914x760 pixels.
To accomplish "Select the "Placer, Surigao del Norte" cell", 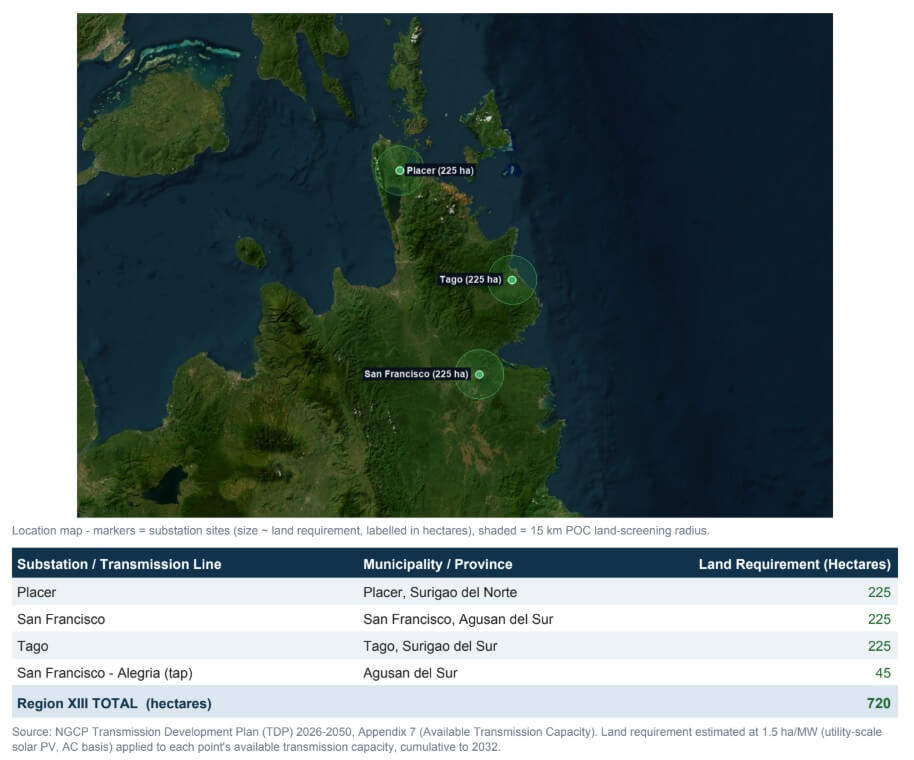I will [x=440, y=592].
